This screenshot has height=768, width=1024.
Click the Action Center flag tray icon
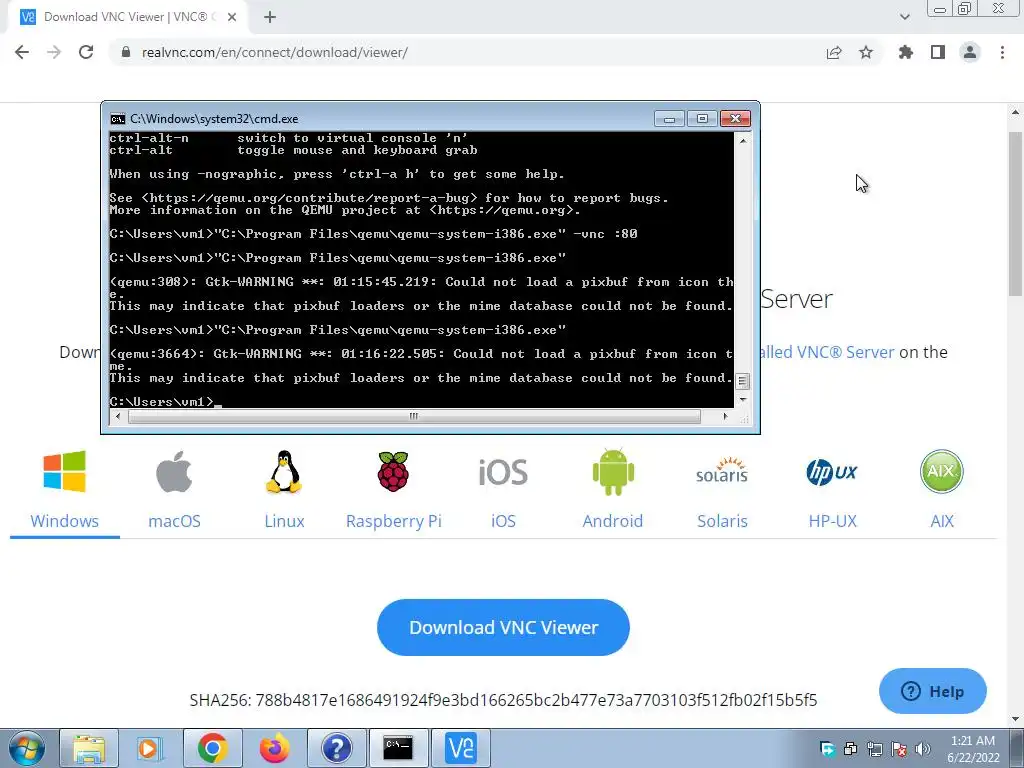(899, 749)
